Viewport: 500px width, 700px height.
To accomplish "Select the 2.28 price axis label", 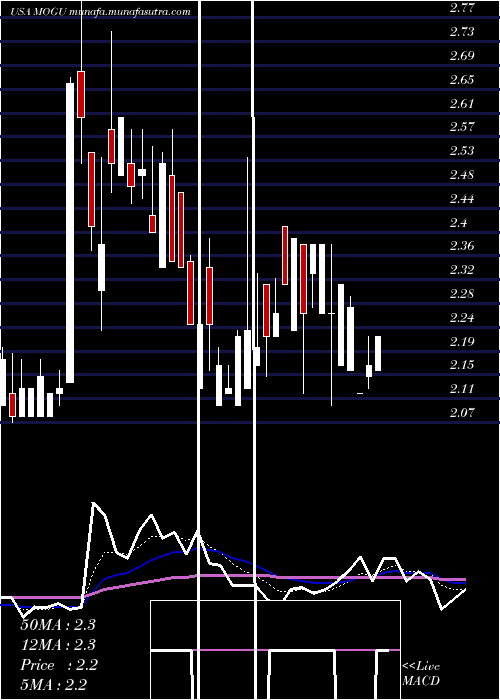I will 462,294.
